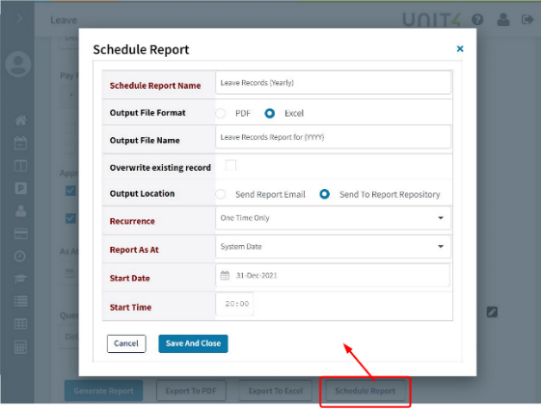Click the Schedule Report Name field
Screen dimensions: 541x409
coord(333,83)
